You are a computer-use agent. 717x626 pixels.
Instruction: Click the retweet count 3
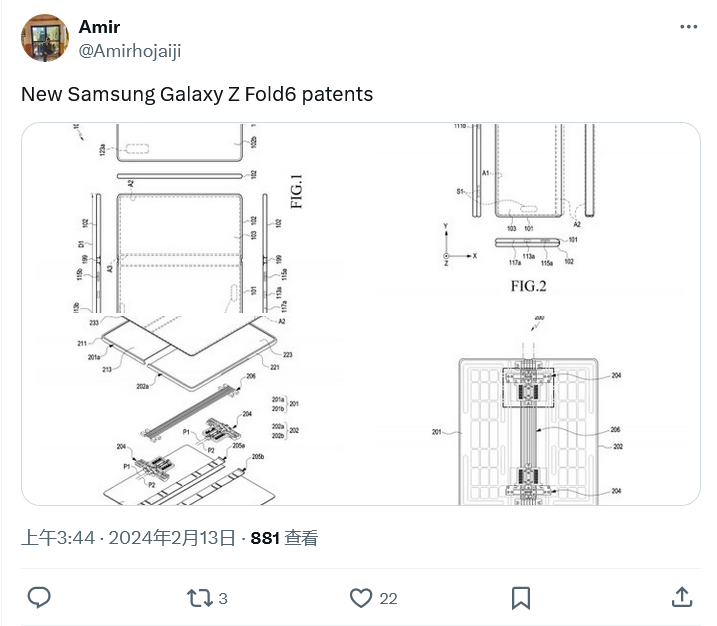(x=223, y=599)
